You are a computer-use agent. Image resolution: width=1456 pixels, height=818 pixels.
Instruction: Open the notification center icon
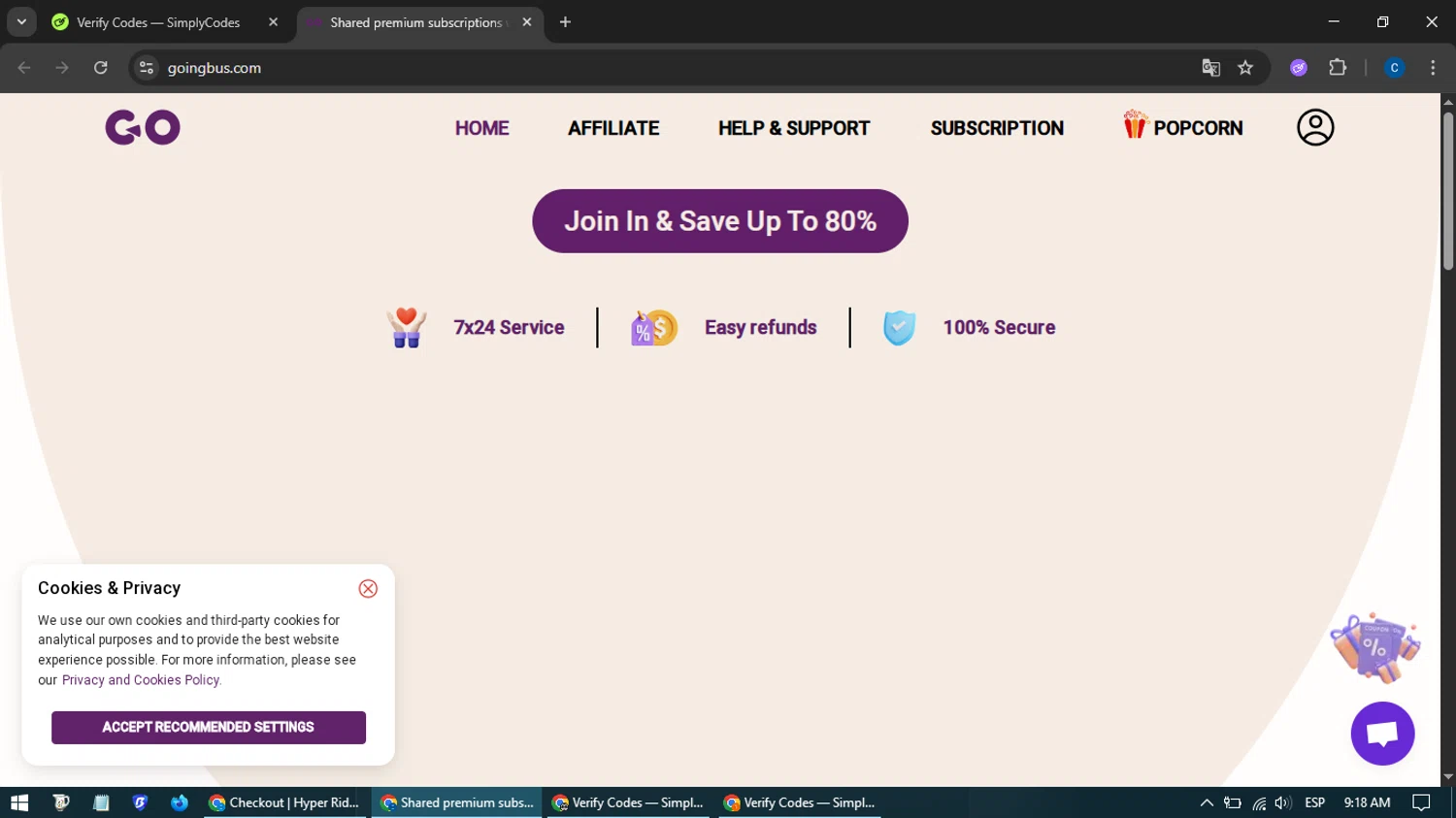tap(1421, 802)
